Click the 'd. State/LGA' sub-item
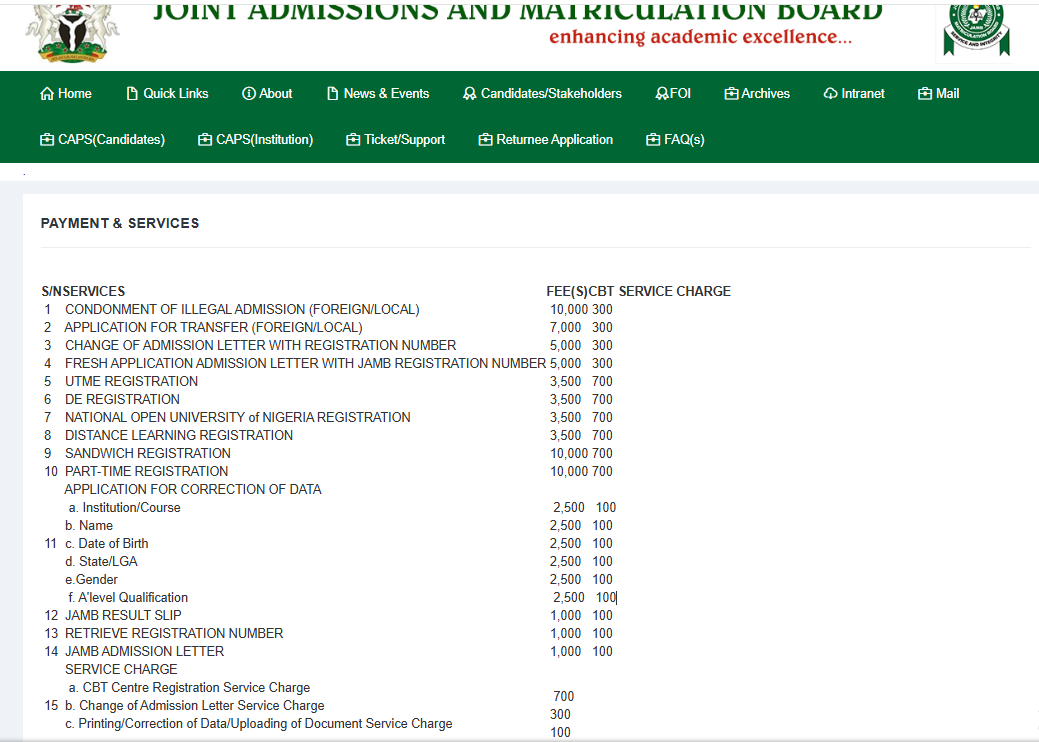Viewport: 1039px width, 742px height. coord(101,561)
